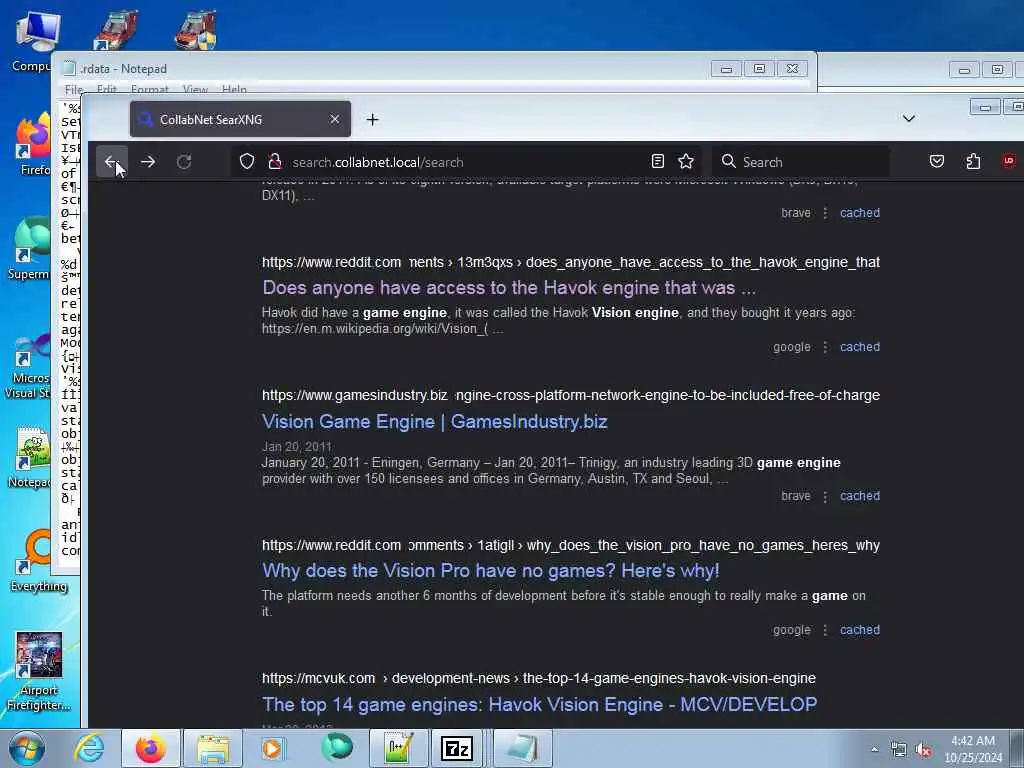This screenshot has width=1024, height=768.
Task: Open the muted volume tray icon
Action: [x=923, y=750]
